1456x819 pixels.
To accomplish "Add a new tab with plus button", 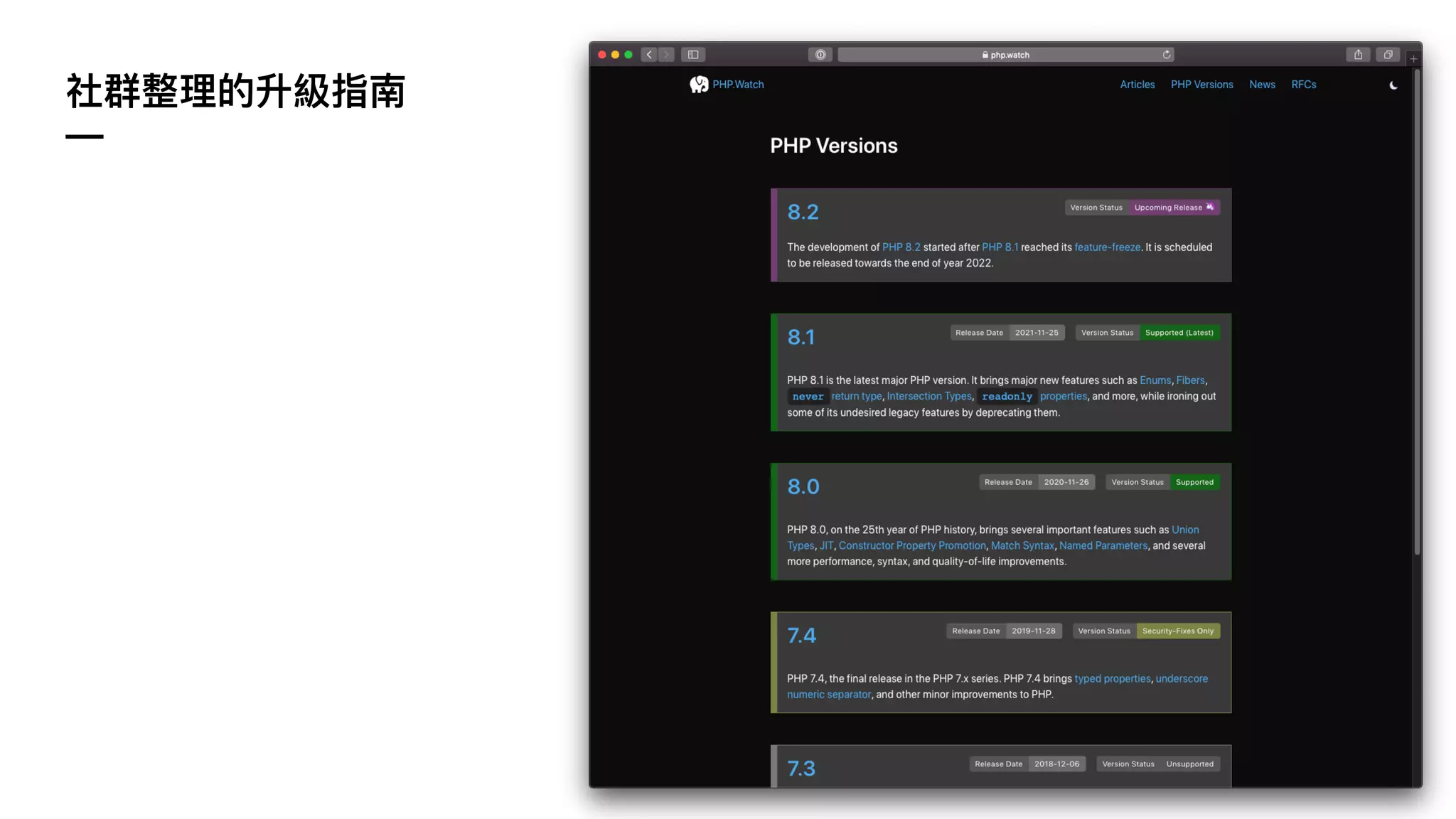I will tap(1413, 59).
